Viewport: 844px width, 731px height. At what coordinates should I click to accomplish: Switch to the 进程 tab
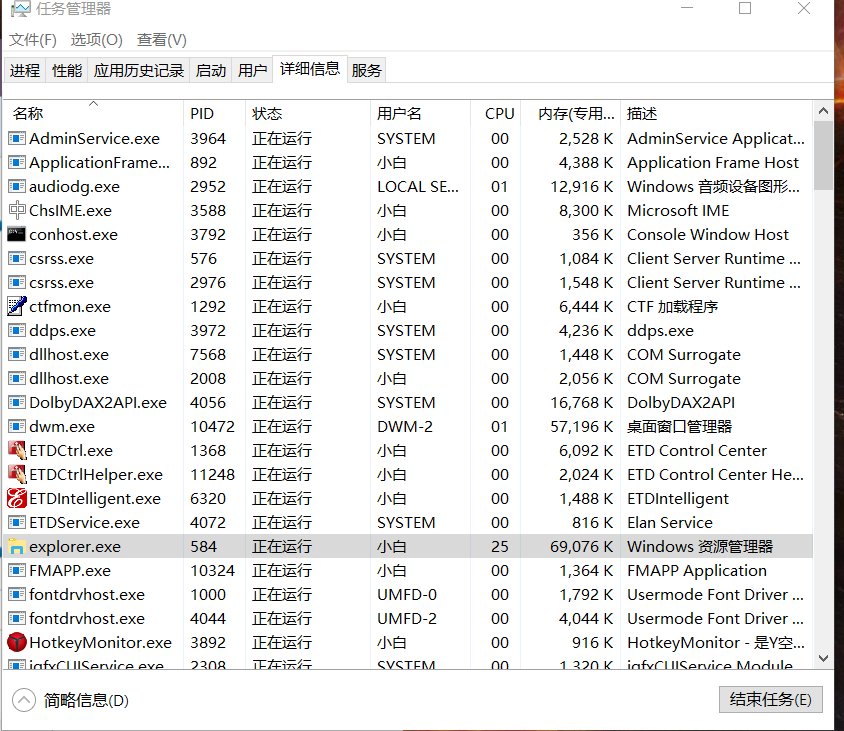[25, 71]
